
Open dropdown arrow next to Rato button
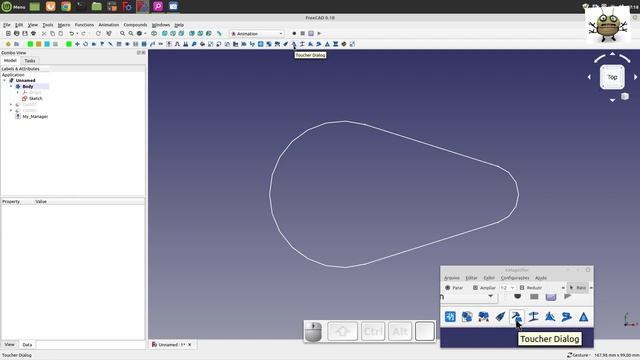(591, 288)
